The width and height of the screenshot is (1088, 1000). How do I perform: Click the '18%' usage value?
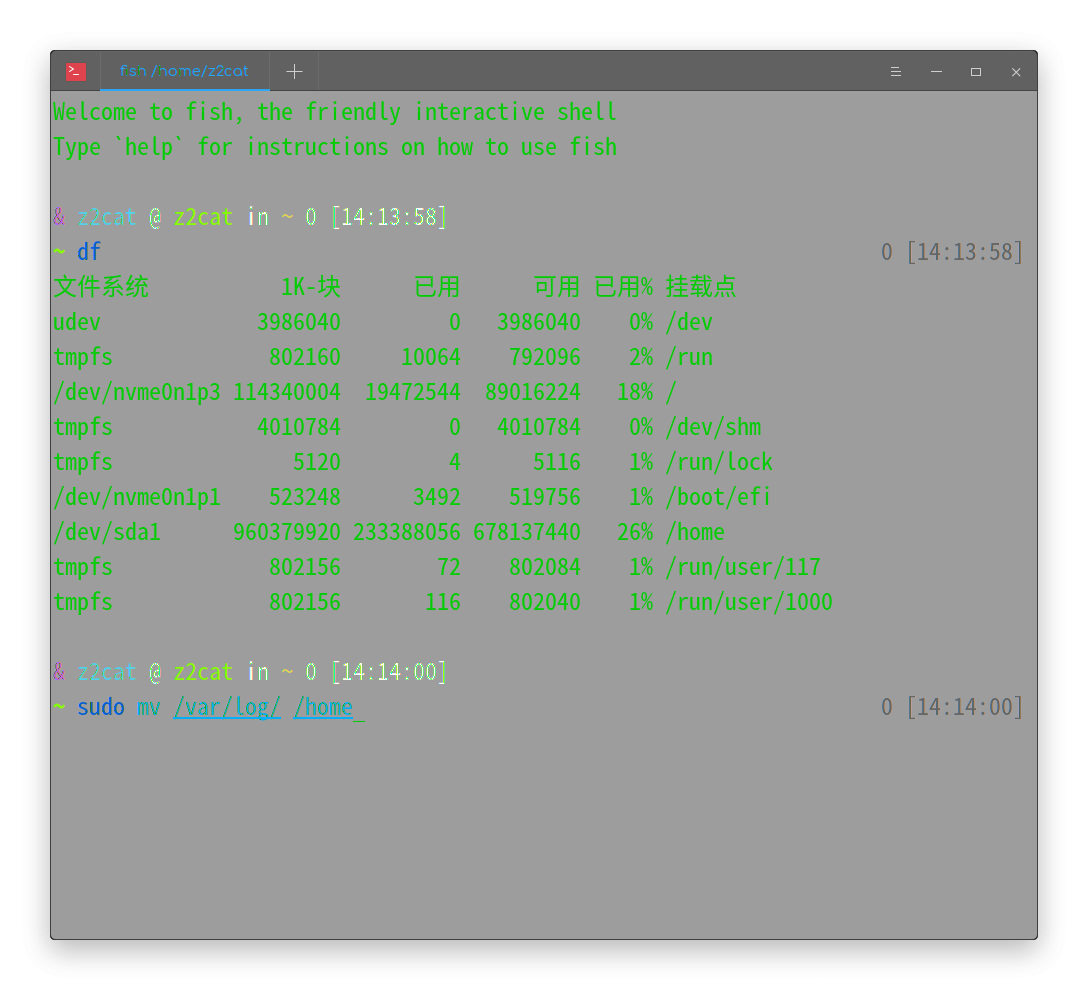(x=635, y=392)
